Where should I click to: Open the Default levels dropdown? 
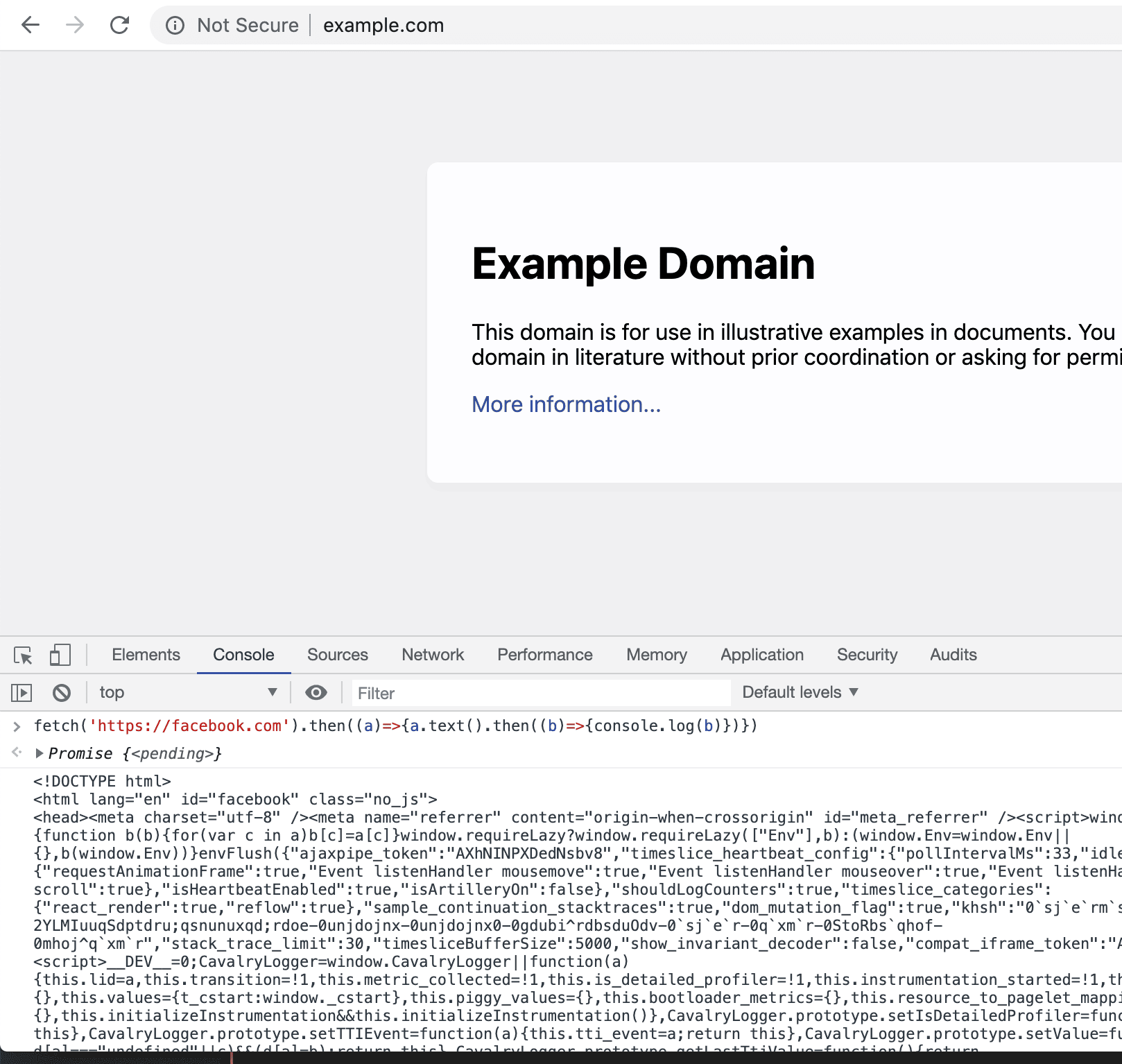800,692
